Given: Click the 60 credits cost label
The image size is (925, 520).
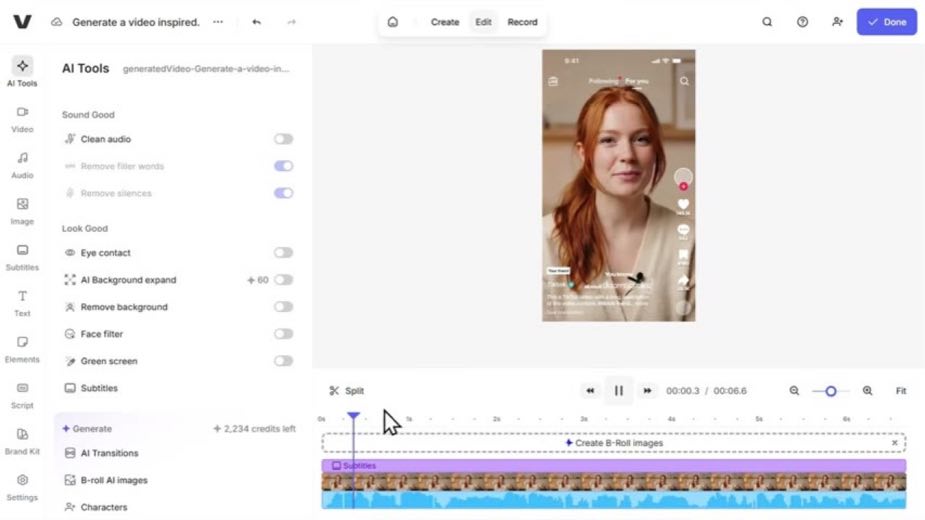Looking at the screenshot, I should pos(258,280).
